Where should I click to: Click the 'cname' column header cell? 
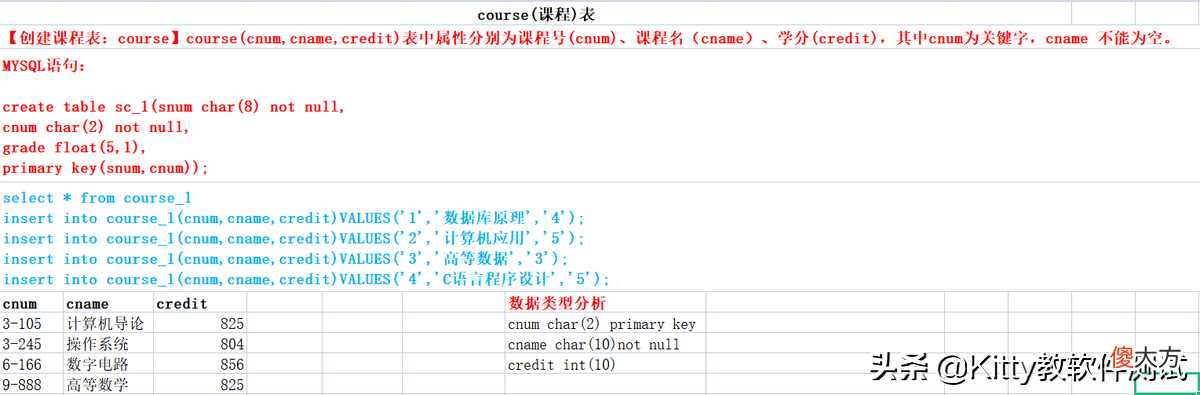point(109,303)
